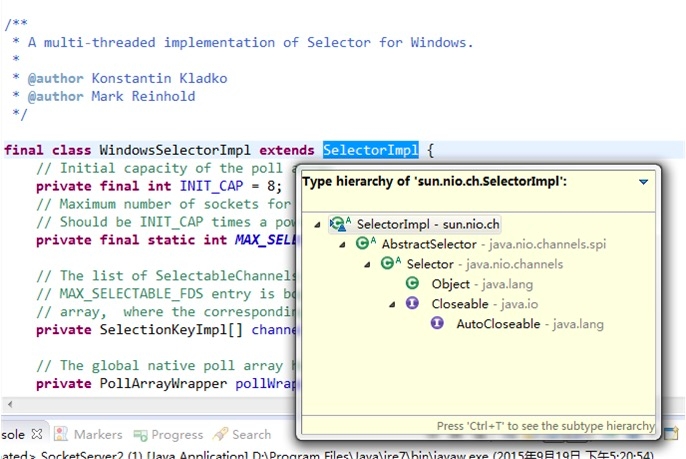Click highlighted SelectorImpl in the class declaration
This screenshot has width=686, height=459.
(x=370, y=150)
